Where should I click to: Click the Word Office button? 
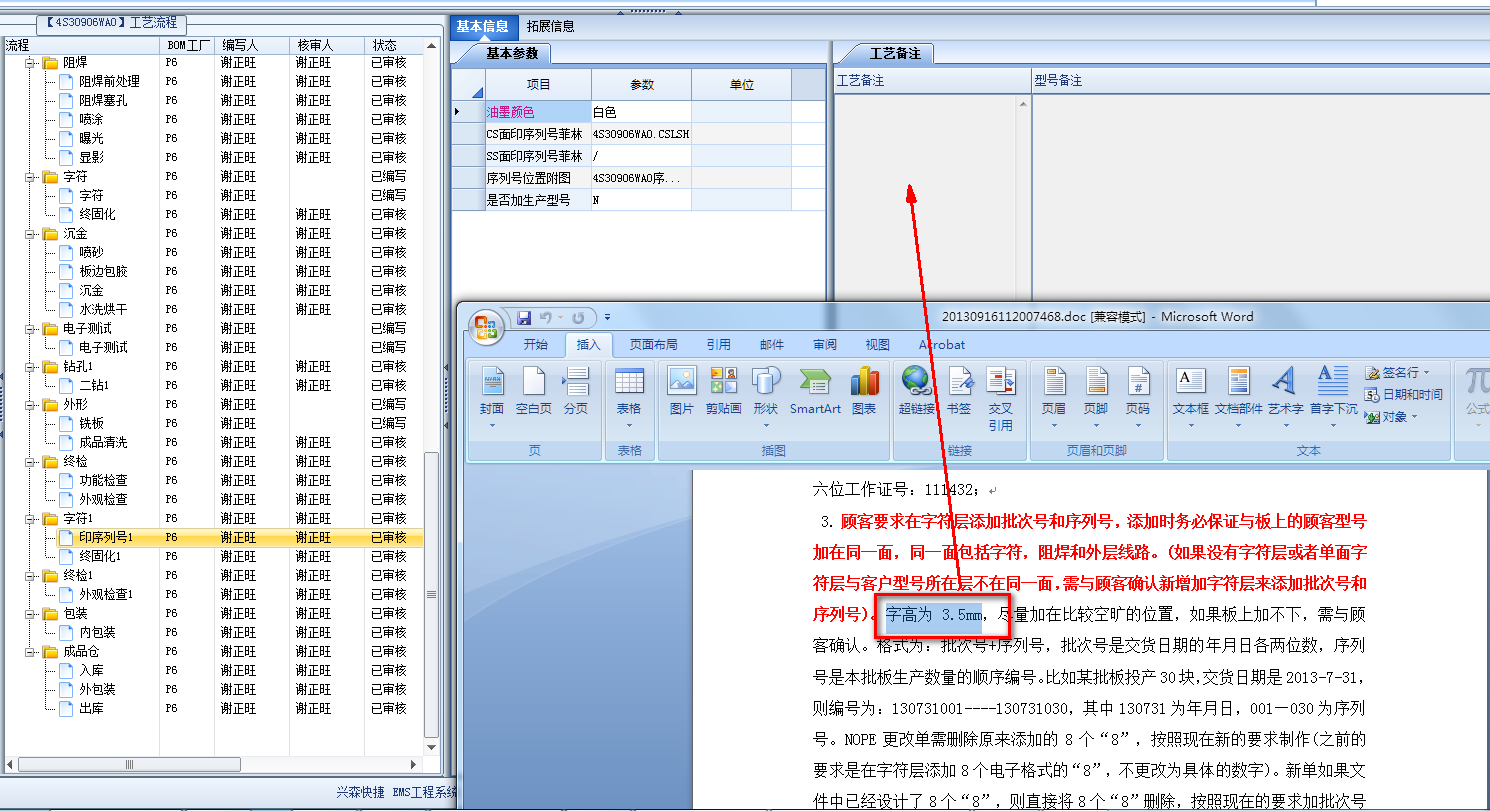pos(488,326)
